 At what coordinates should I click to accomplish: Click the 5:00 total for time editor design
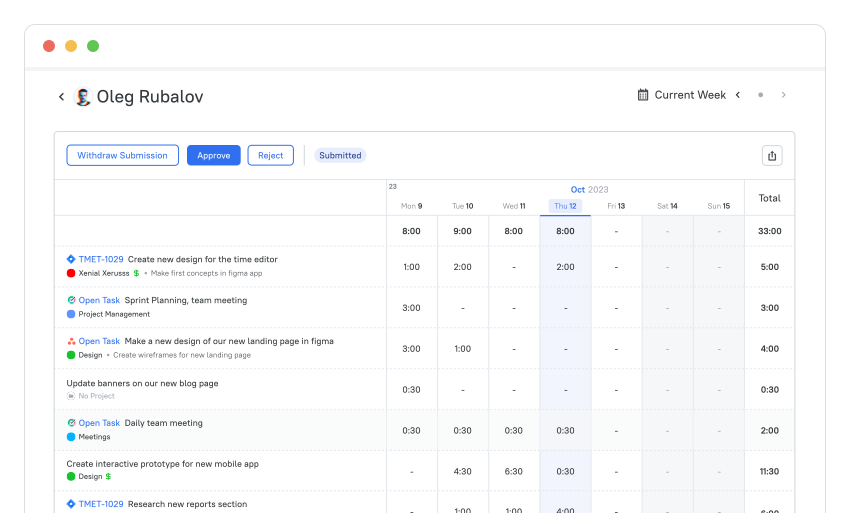(x=770, y=267)
